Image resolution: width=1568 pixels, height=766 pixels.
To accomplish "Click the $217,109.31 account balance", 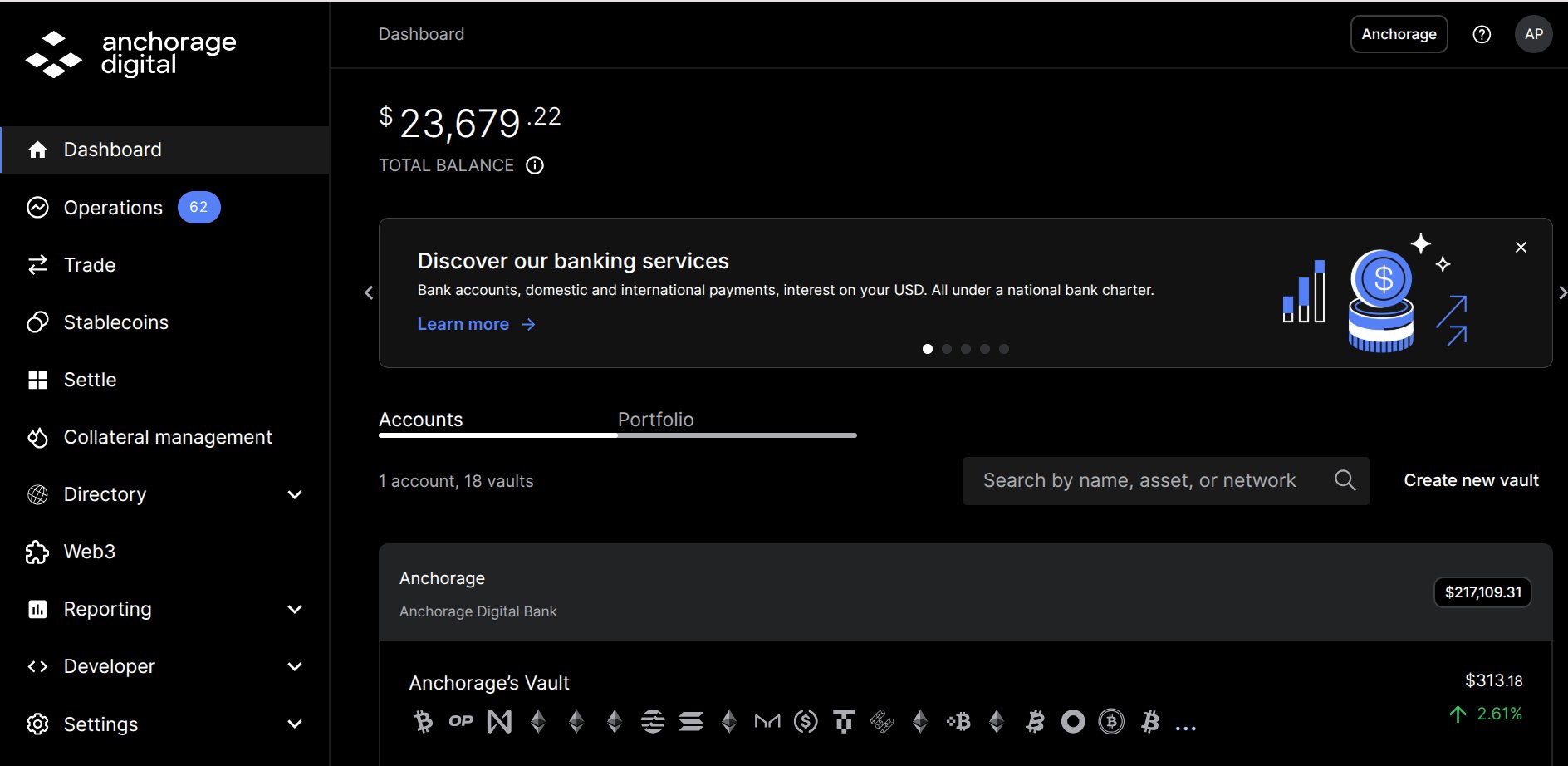I will click(1482, 592).
